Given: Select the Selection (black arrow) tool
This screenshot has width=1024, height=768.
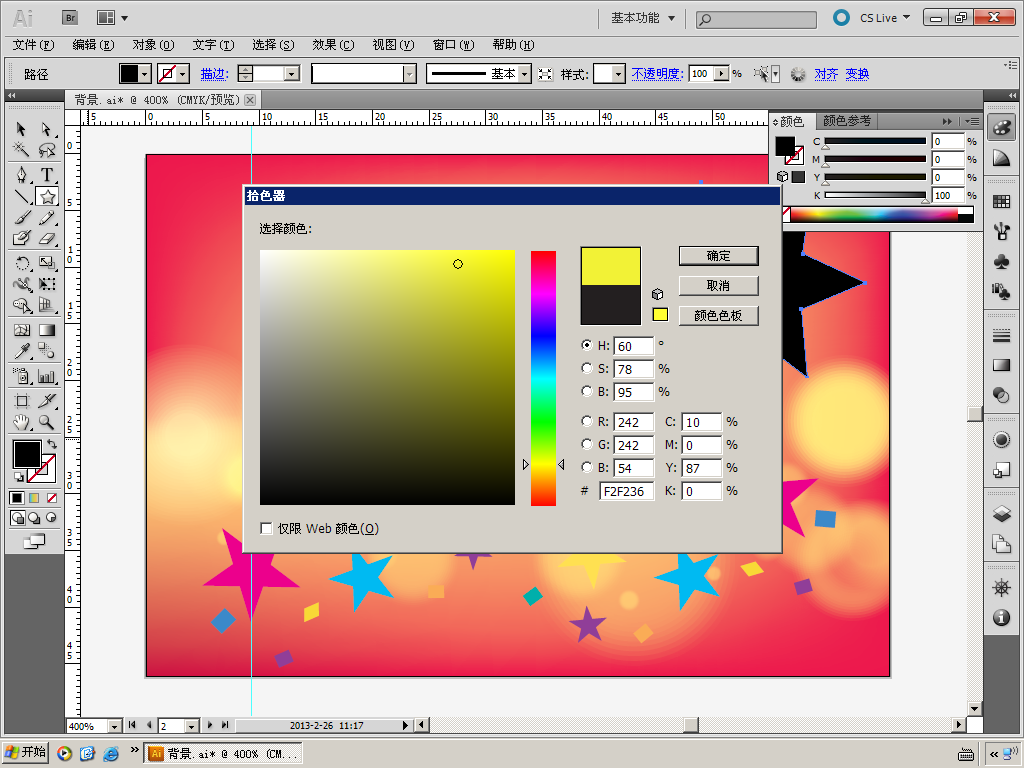Looking at the screenshot, I should tap(21, 129).
